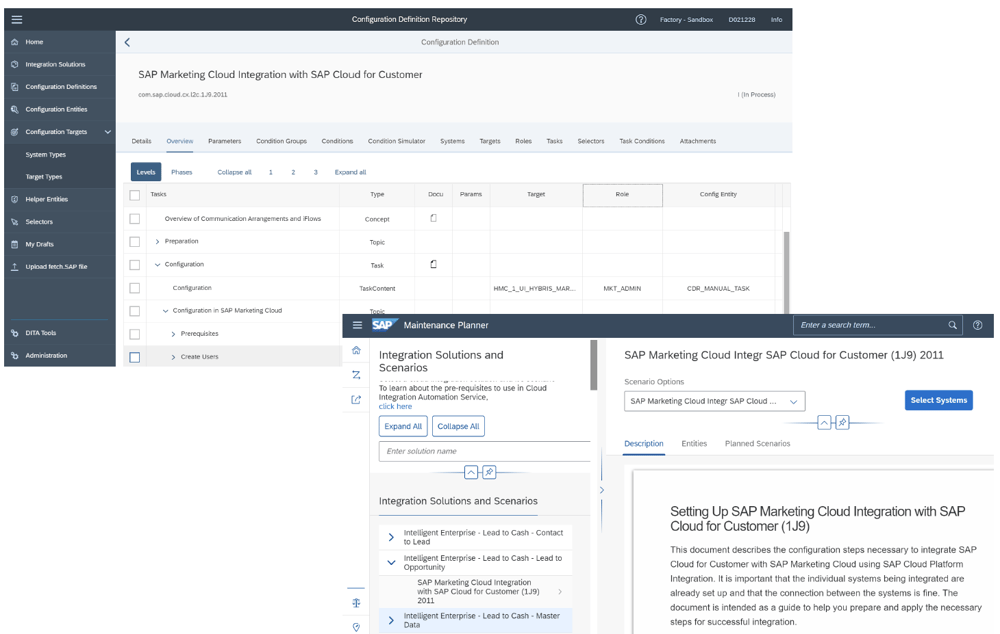Collapse Lead to Cash - Lead to Opportunity
1000x634 pixels.
pos(391,563)
